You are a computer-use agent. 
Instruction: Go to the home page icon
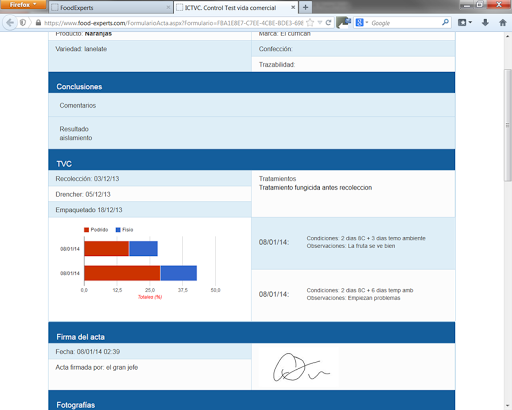tap(503, 23)
